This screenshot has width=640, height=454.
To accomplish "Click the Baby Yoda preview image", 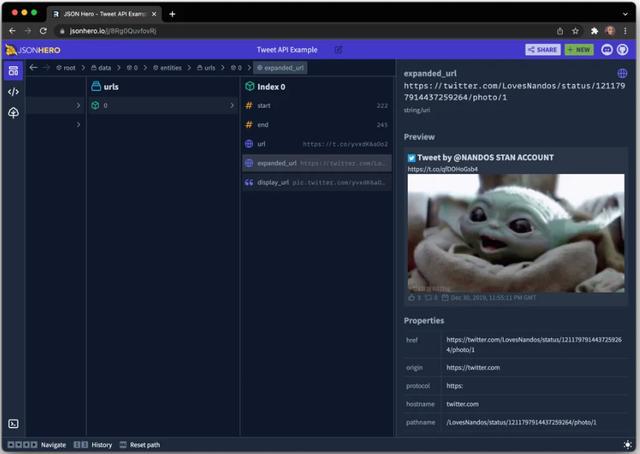I will 515,232.
